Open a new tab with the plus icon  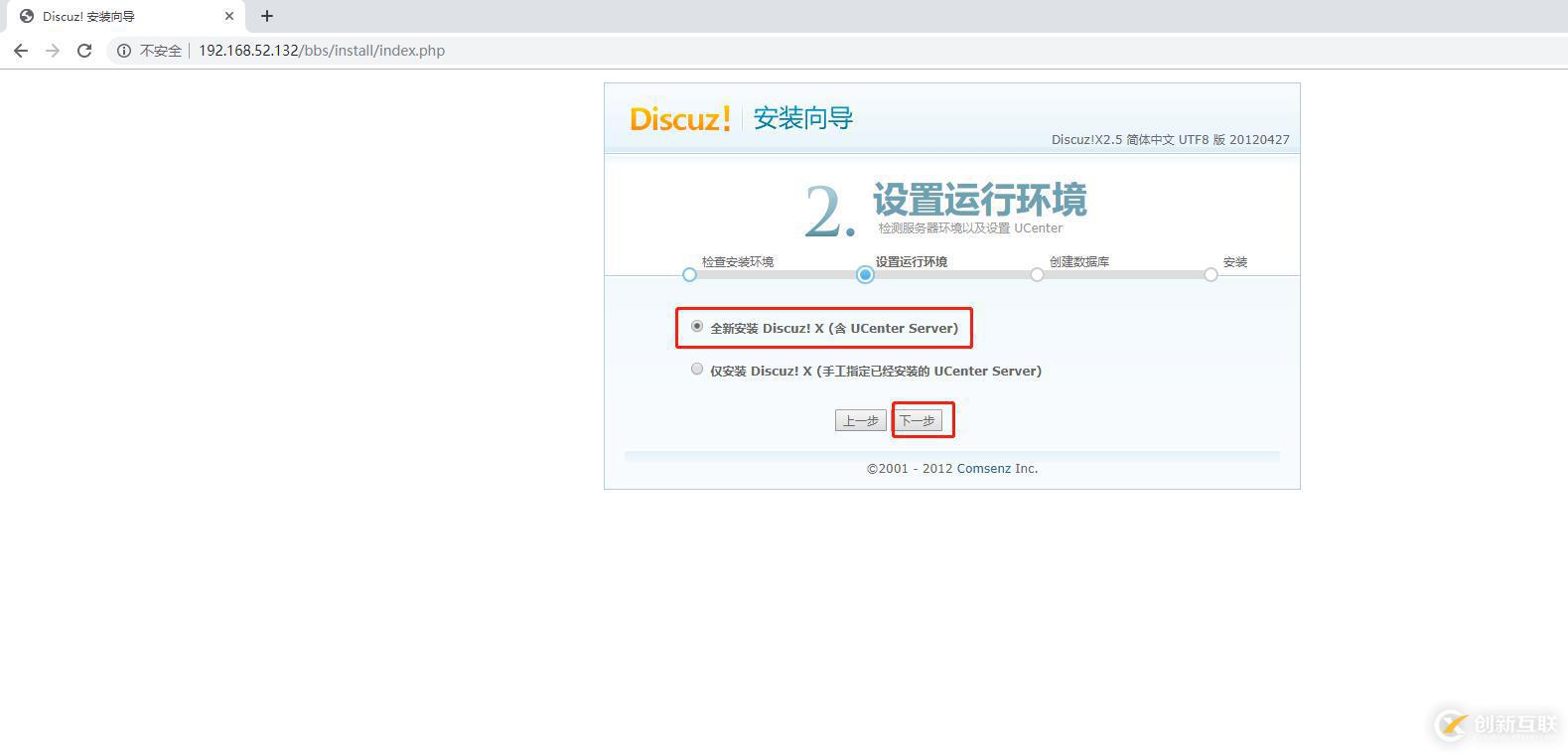[x=266, y=16]
